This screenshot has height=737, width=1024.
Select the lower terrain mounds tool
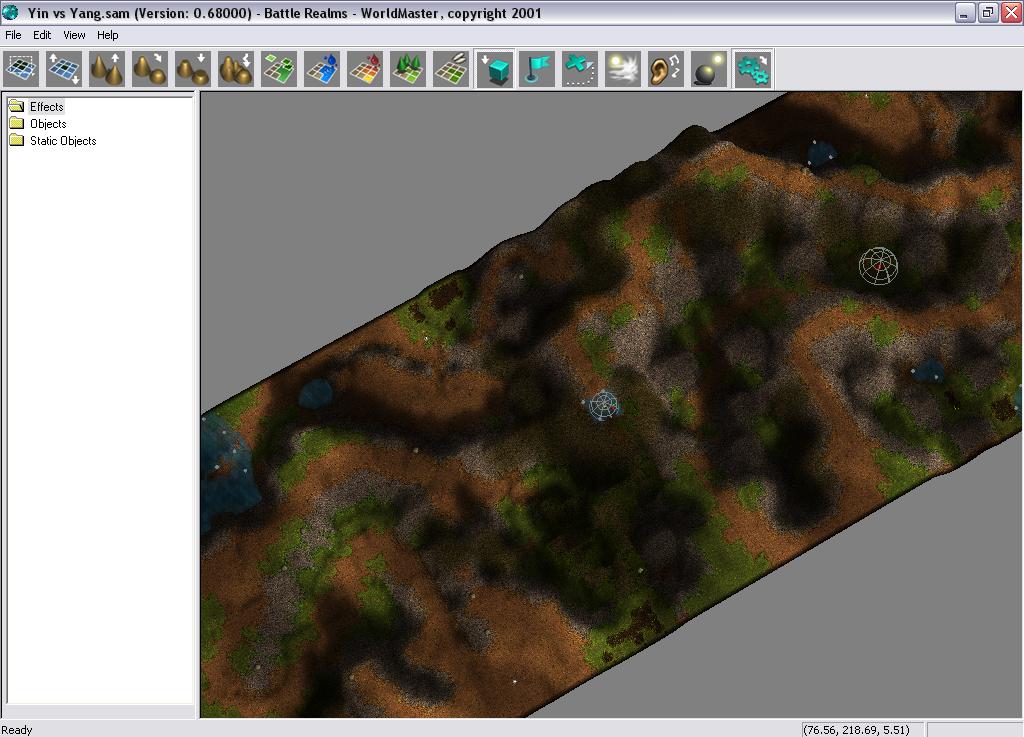193,69
